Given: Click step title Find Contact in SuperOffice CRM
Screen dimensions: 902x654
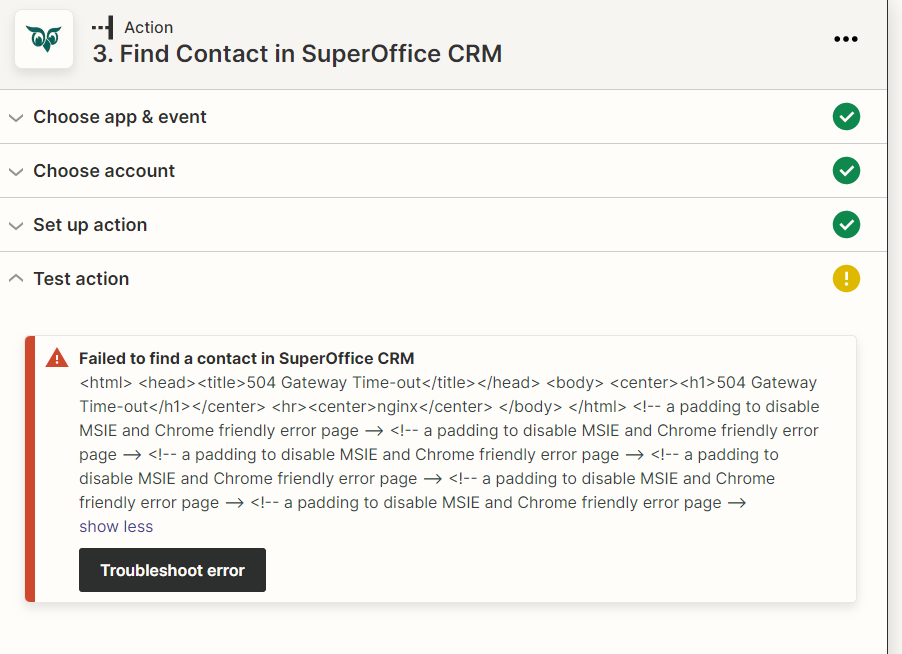Looking at the screenshot, I should tap(297, 53).
